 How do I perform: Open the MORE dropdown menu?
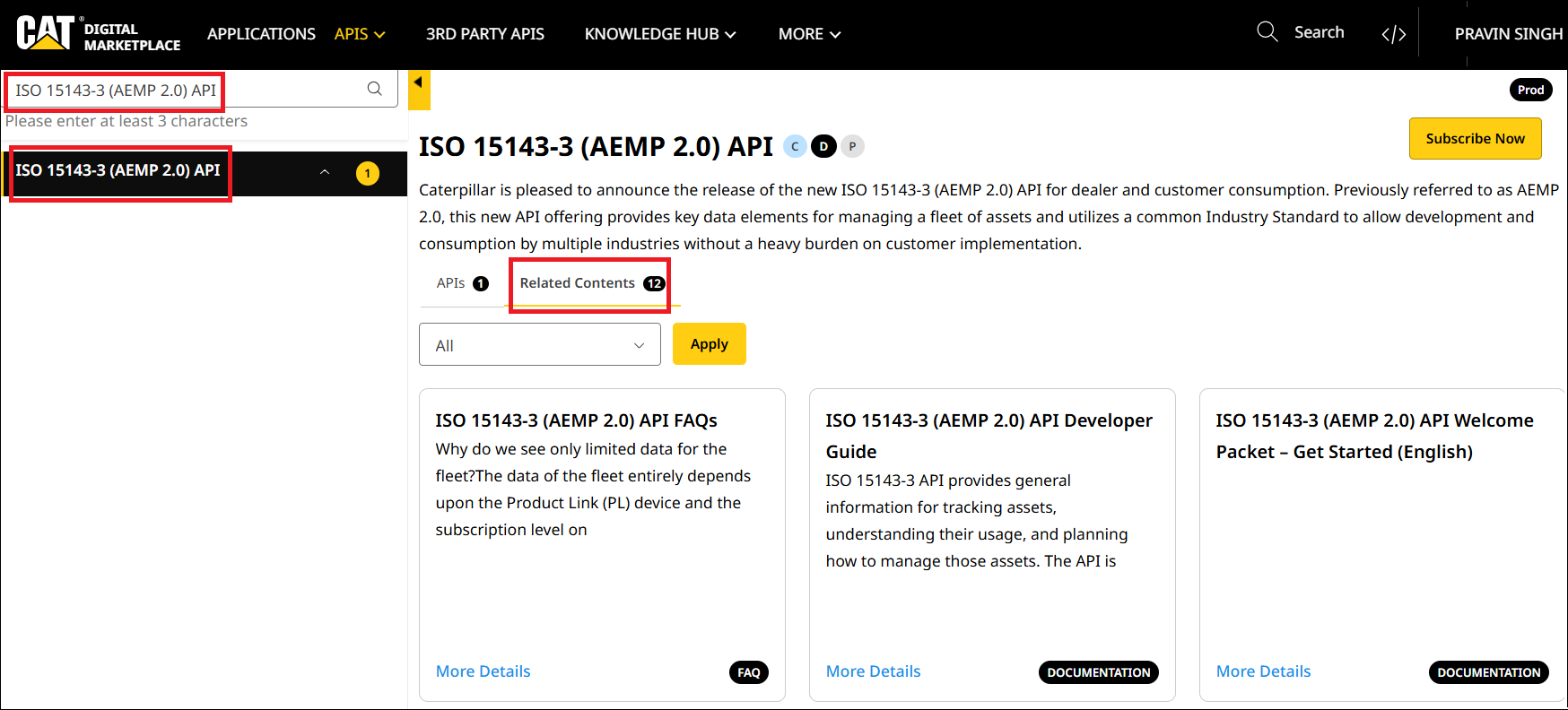click(x=809, y=34)
